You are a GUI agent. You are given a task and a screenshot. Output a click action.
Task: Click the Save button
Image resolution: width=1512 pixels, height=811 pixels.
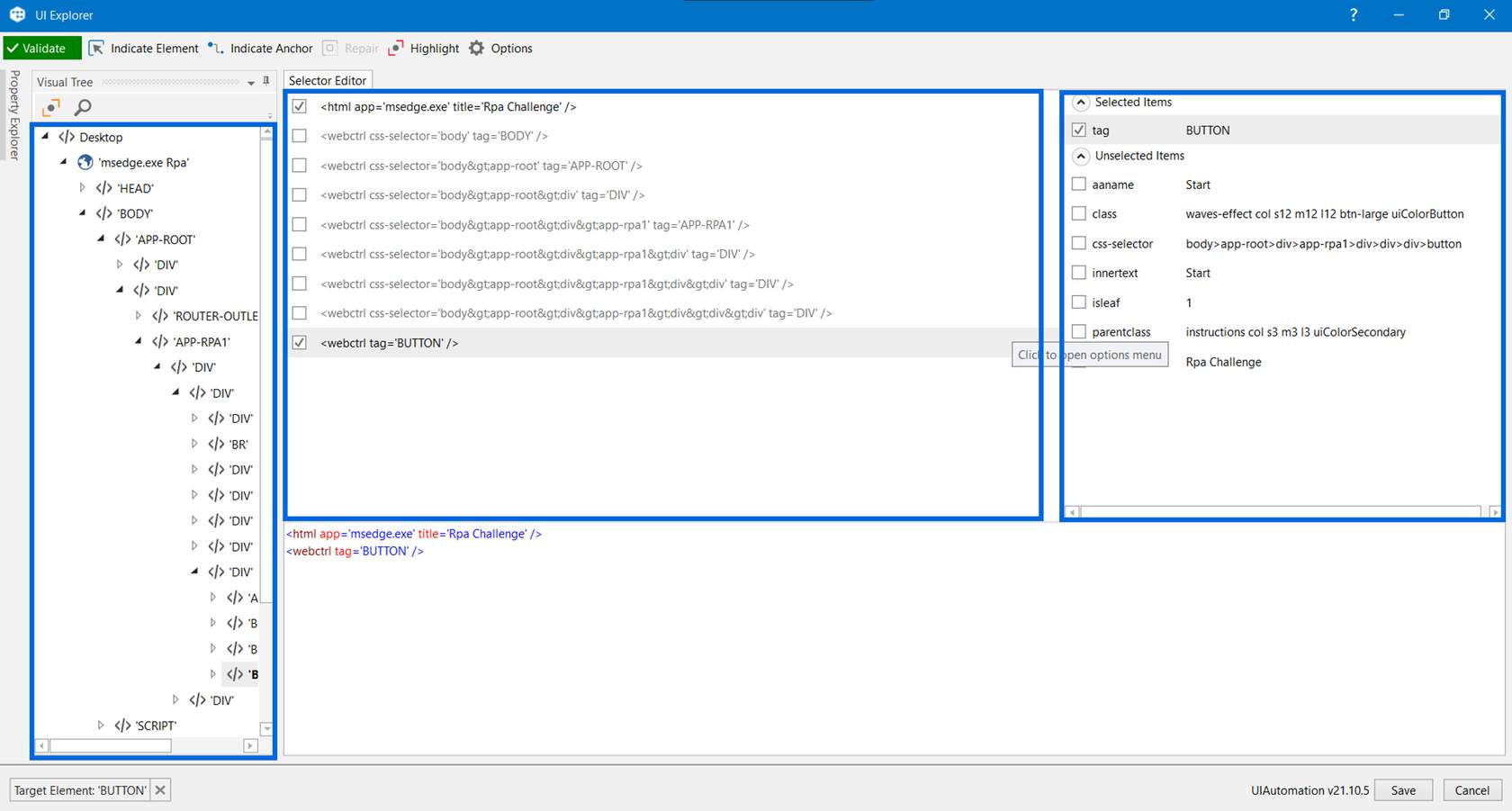click(x=1403, y=790)
